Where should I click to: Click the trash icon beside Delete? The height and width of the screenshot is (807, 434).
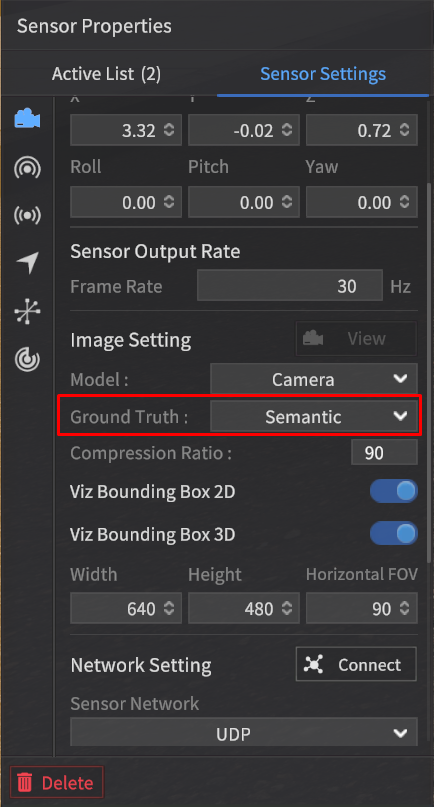(x=25, y=783)
